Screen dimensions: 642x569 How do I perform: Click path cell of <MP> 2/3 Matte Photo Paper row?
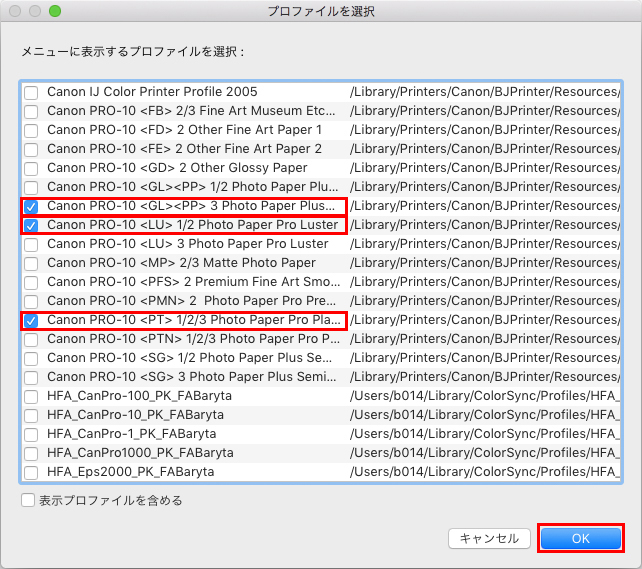point(485,263)
